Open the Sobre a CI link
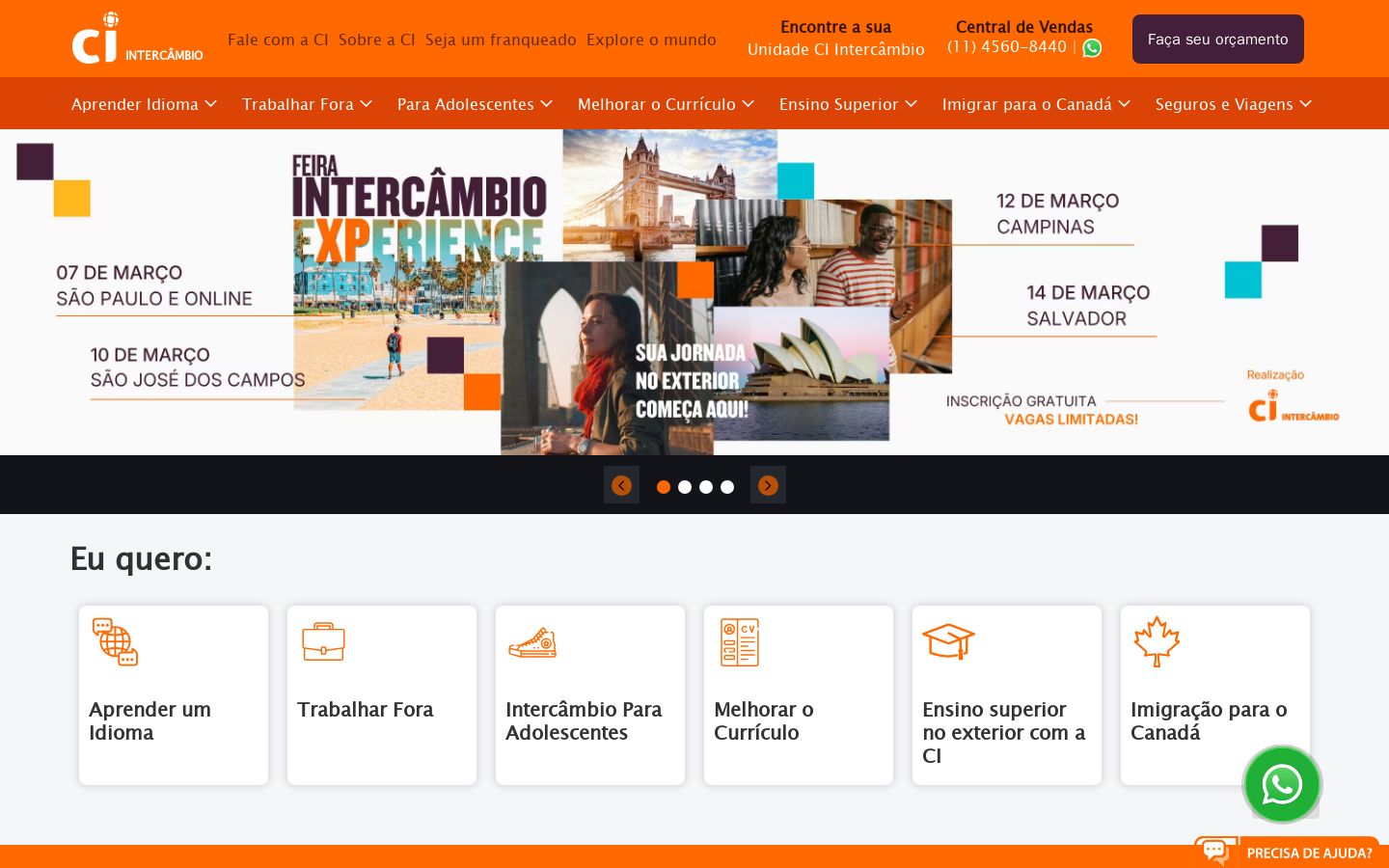The image size is (1389, 868). coord(377,40)
